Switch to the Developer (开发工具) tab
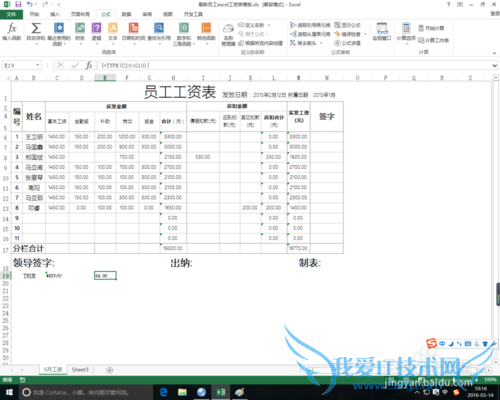Screen dimensions: 500x400 point(193,14)
